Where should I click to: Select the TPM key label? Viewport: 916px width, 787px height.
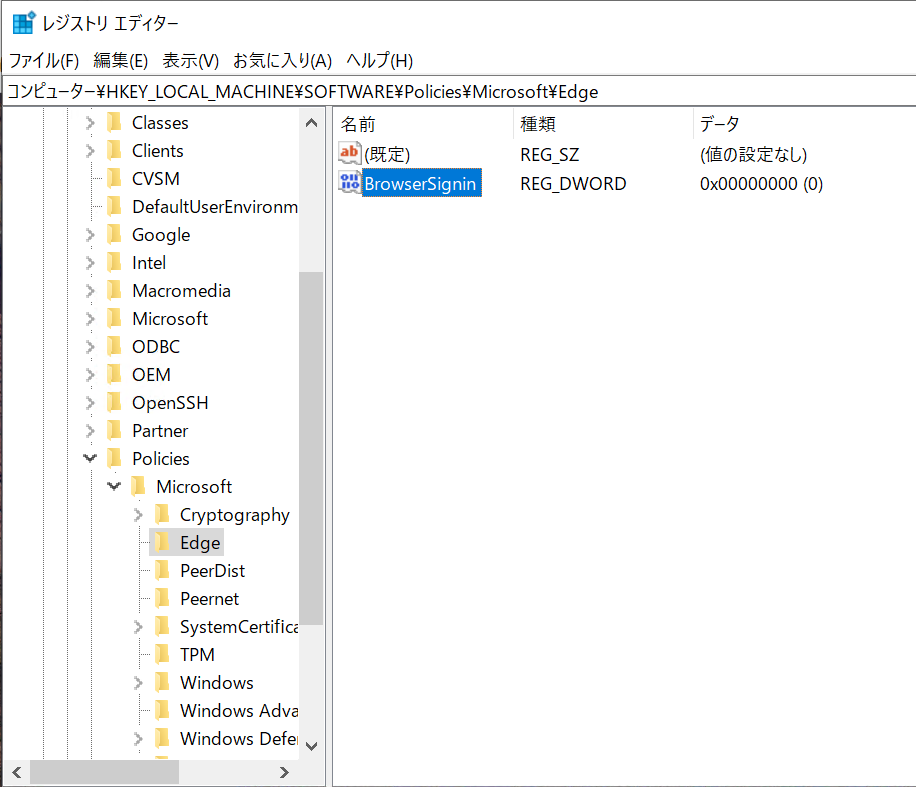197,655
